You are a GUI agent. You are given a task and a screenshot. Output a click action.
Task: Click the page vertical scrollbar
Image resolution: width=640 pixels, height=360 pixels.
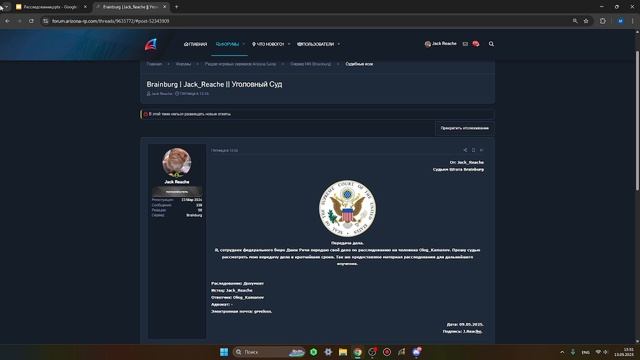(637, 120)
